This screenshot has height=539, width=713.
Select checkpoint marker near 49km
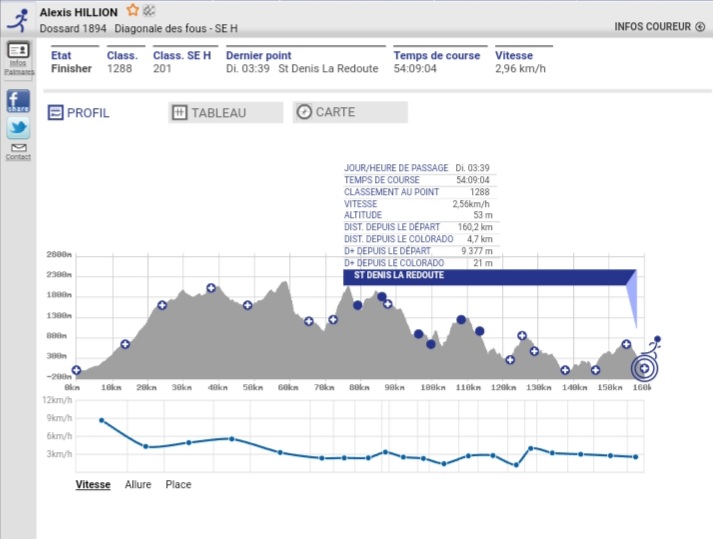tap(247, 305)
